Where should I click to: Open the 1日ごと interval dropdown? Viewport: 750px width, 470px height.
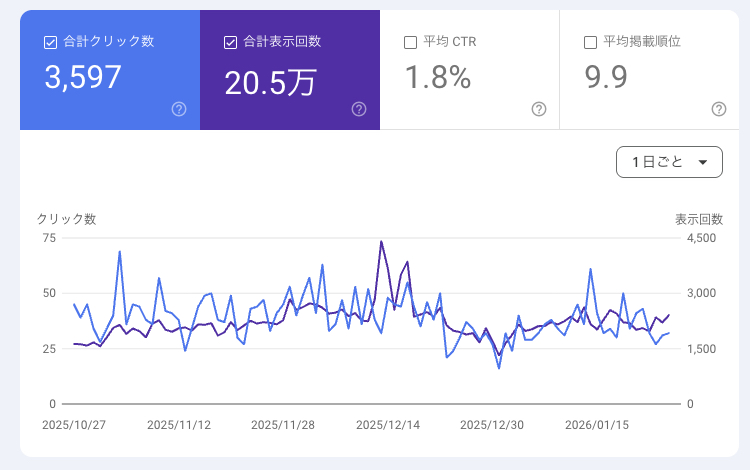(x=669, y=162)
